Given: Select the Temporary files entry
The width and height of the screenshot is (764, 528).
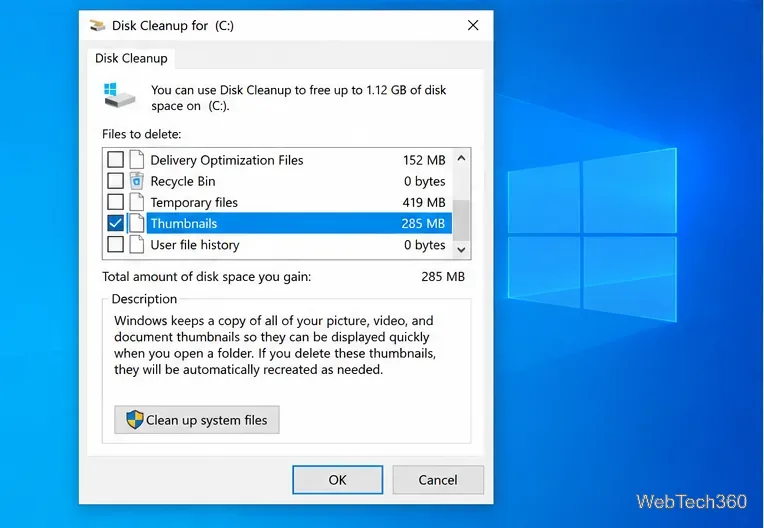Looking at the screenshot, I should [194, 203].
